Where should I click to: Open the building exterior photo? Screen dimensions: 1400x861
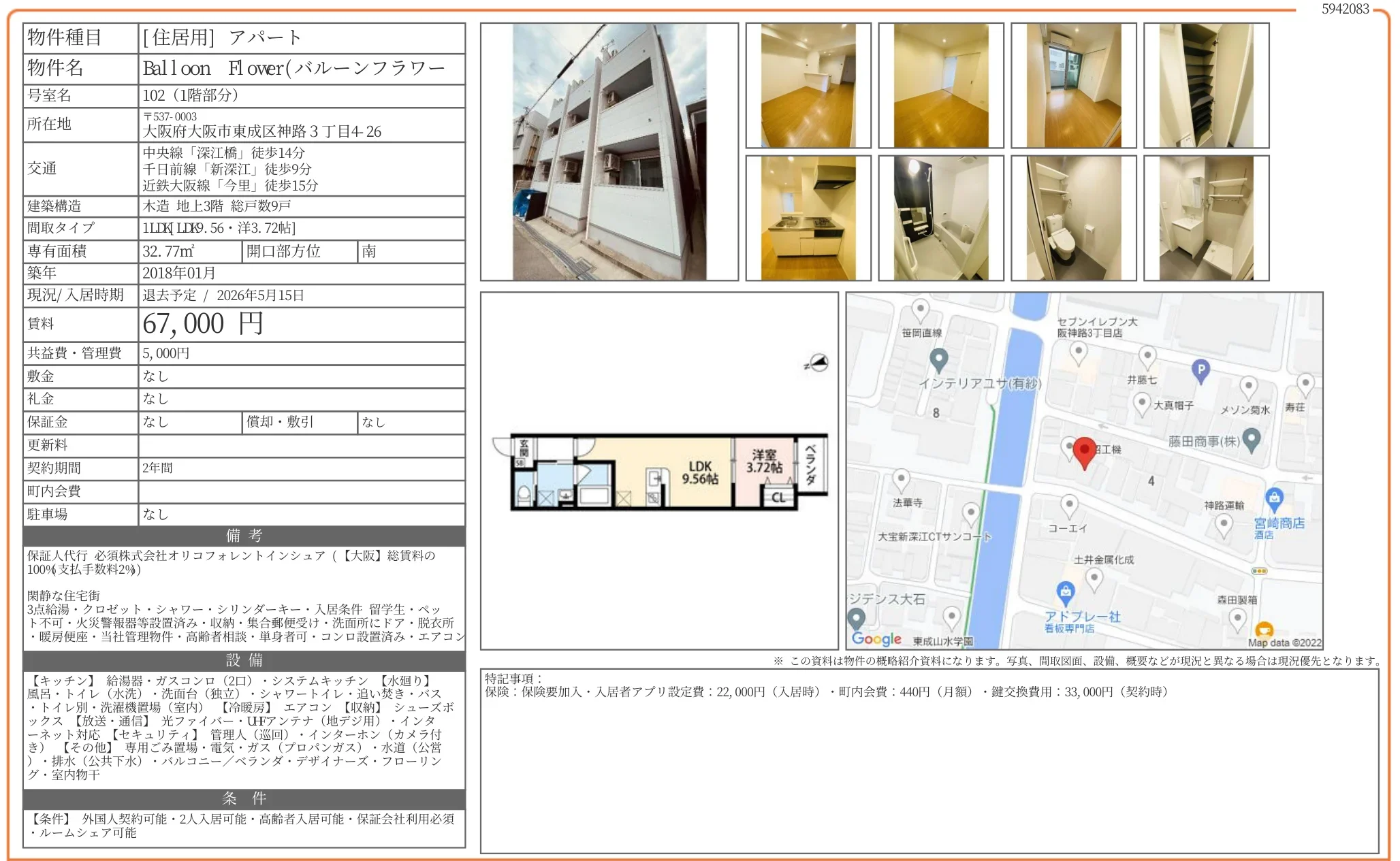[609, 152]
